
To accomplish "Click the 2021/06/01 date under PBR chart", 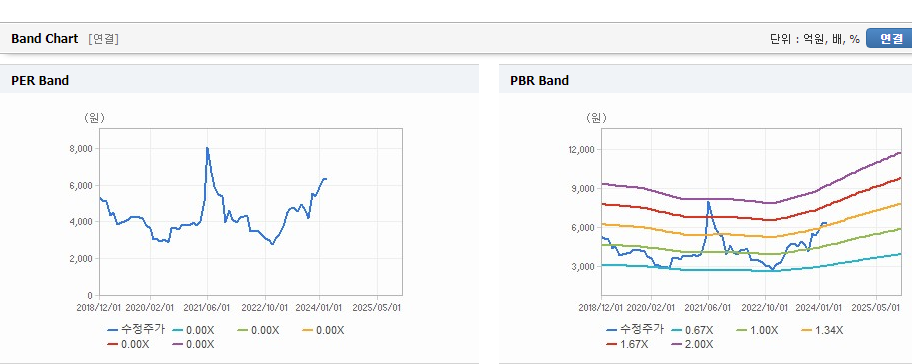I will tap(708, 307).
